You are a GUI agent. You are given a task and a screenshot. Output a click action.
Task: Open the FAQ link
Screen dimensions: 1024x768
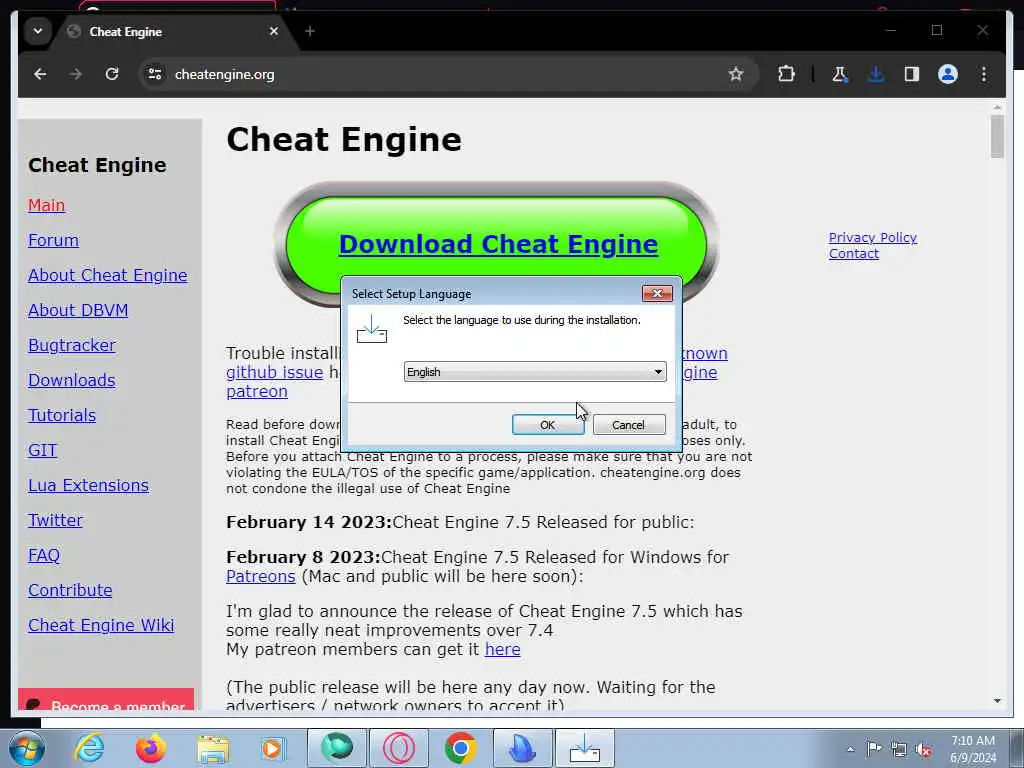click(44, 555)
